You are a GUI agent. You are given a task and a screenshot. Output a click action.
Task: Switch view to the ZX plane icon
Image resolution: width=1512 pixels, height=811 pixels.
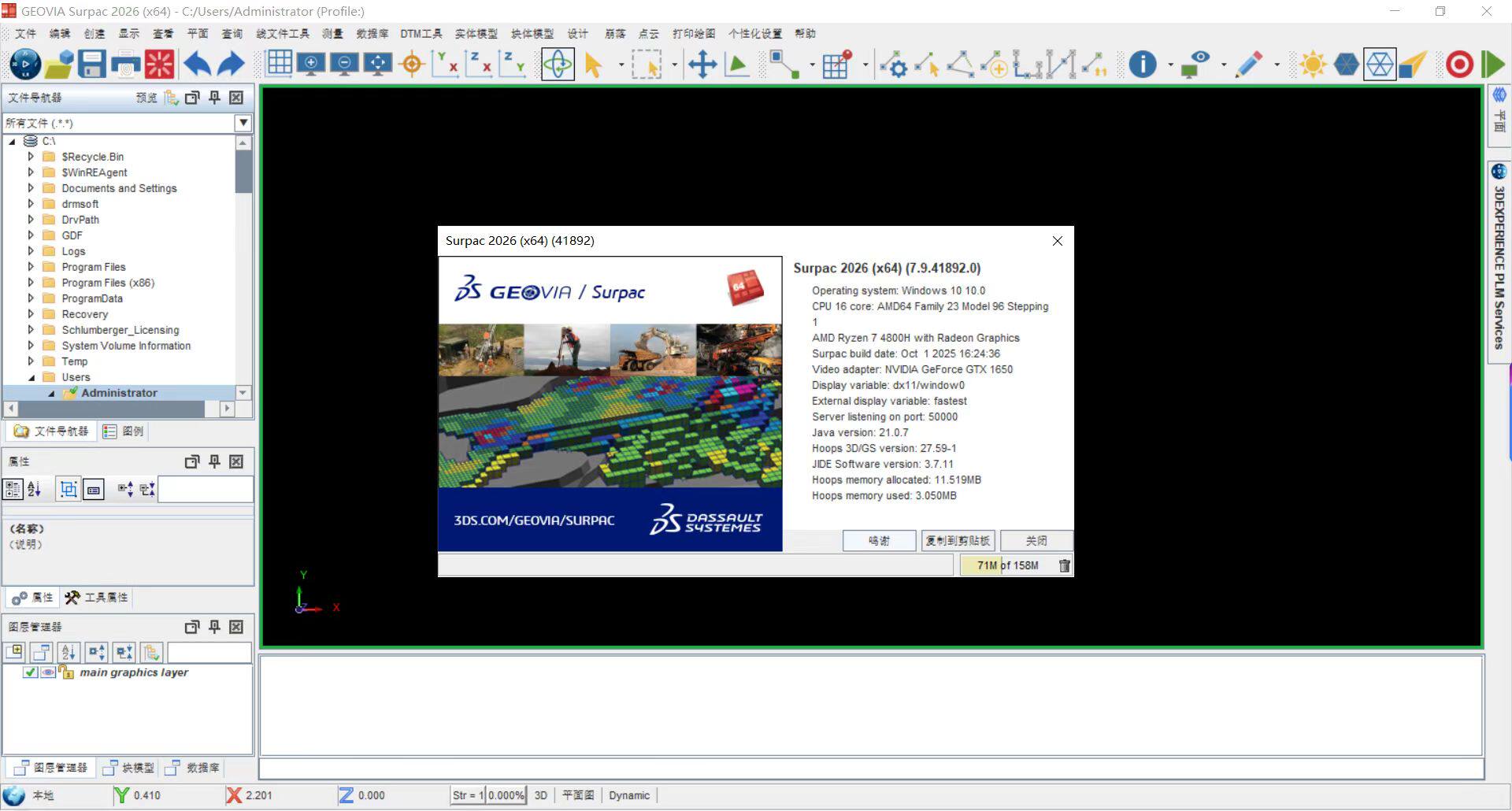point(479,64)
